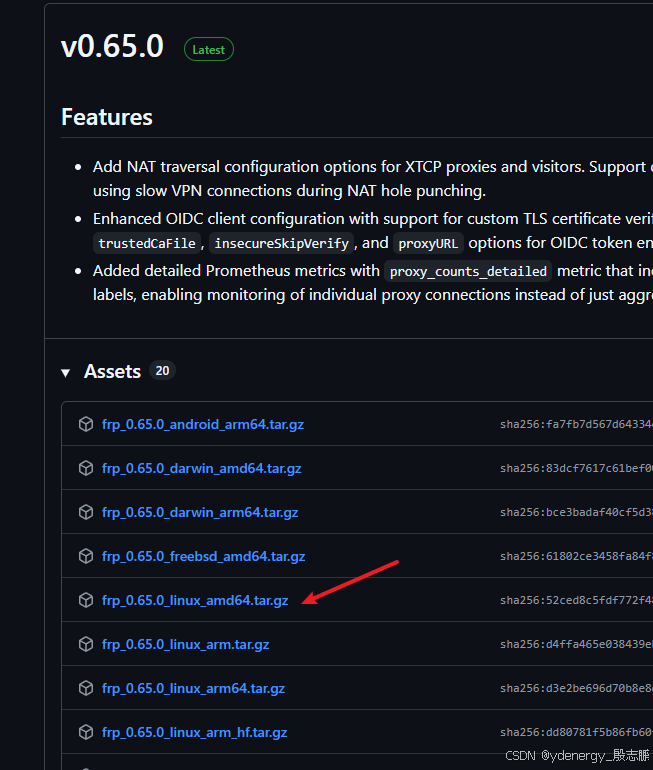Click package icon beside frp_0.65.0_linux_arm_hf.tar.gz
653x770 pixels.
click(x=86, y=732)
